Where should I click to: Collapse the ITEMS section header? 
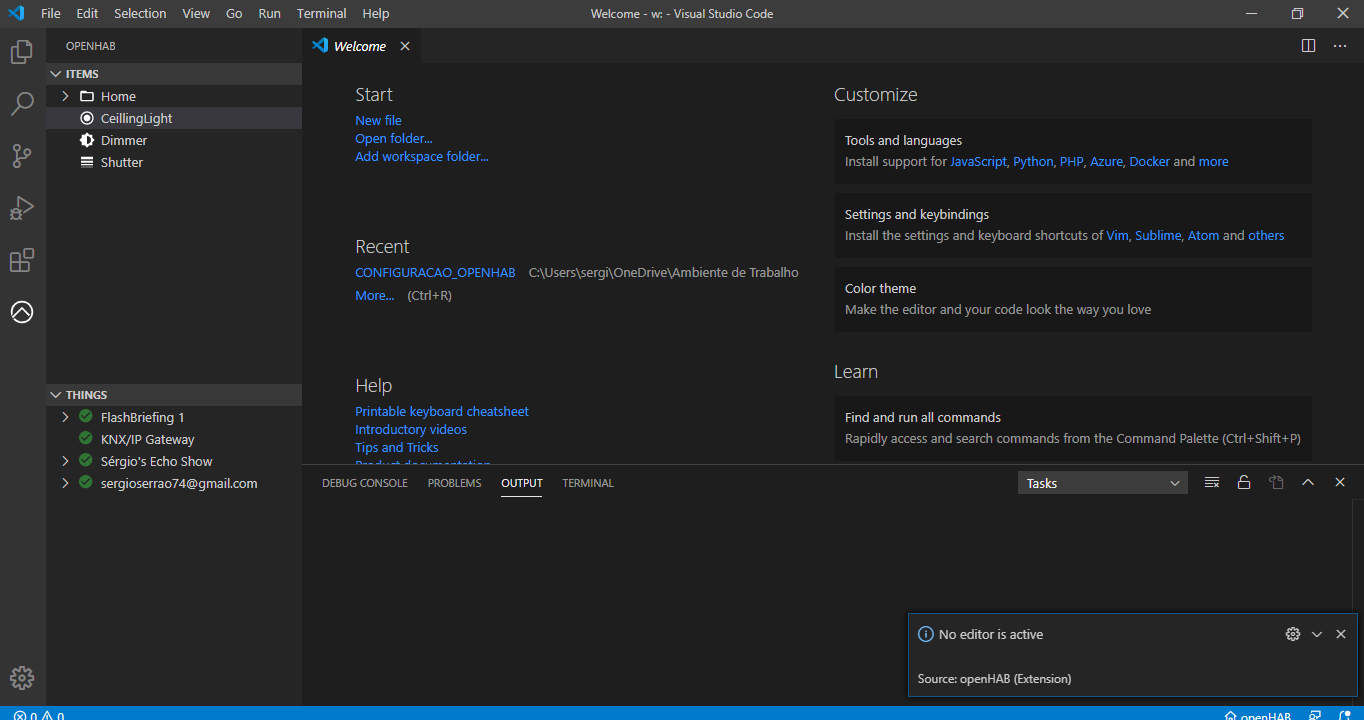pyautogui.click(x=82, y=74)
